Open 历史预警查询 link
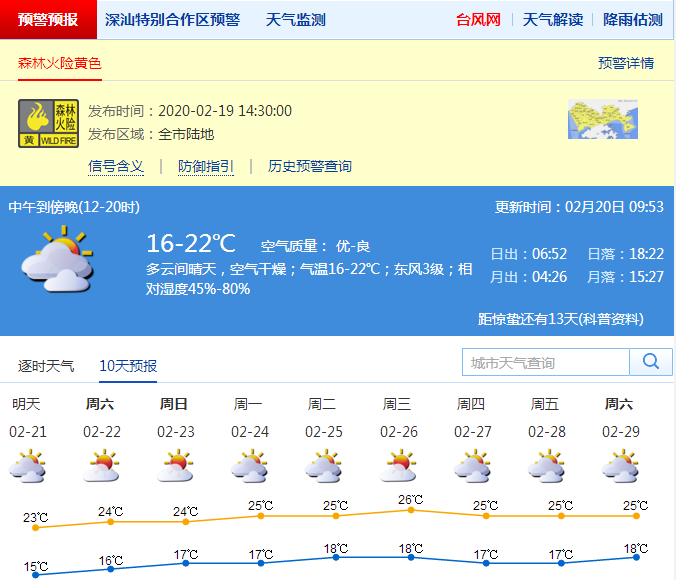 point(309,166)
